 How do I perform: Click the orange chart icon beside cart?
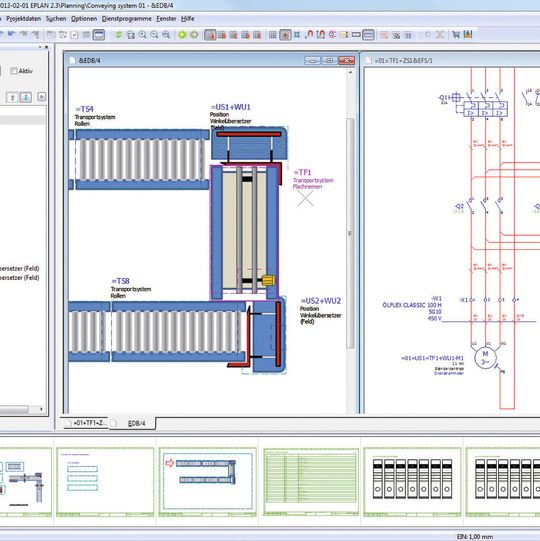(x=468, y=35)
